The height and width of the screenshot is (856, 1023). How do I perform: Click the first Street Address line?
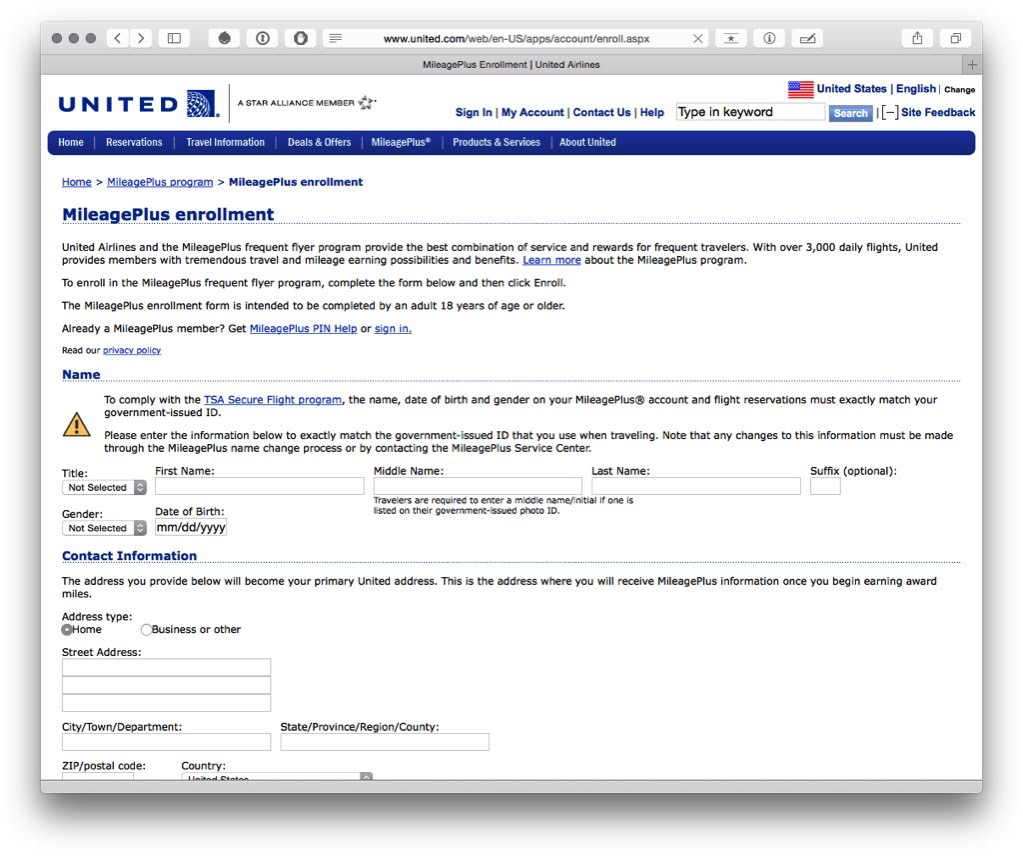tap(166, 667)
